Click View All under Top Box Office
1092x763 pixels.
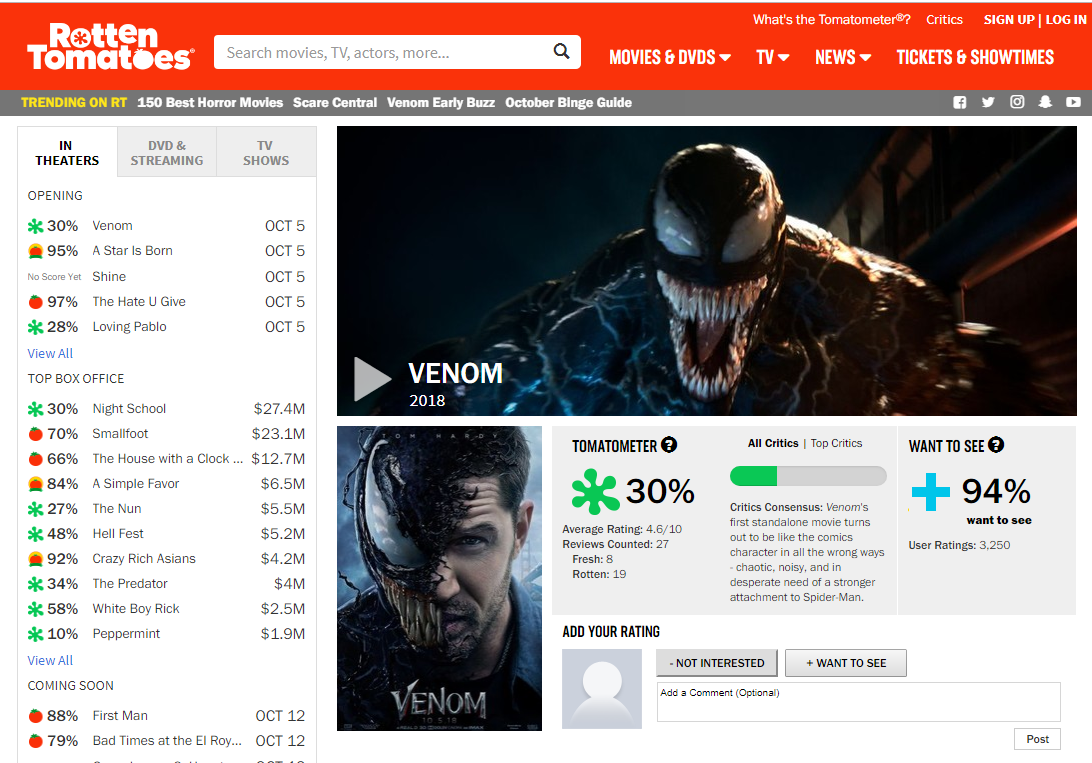(50, 660)
